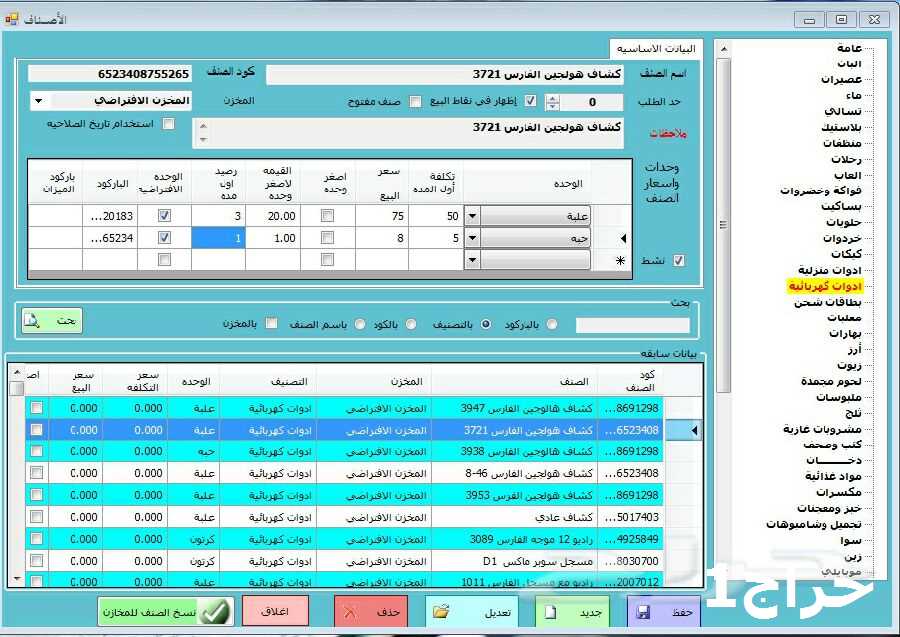Toggle the نشط active checkbox

pyautogui.click(x=678, y=260)
